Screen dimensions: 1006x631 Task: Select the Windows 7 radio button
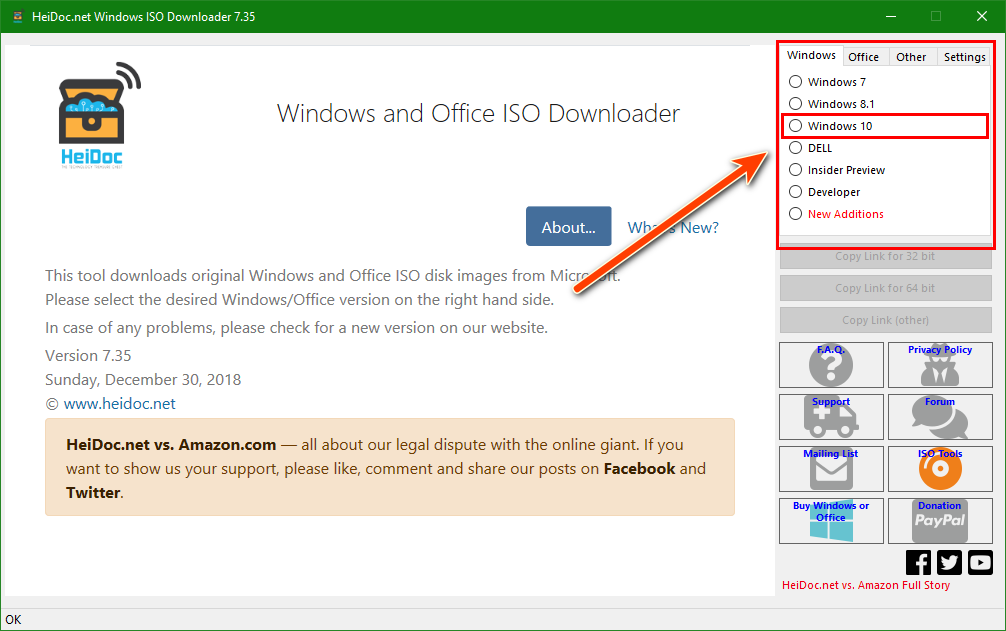(796, 81)
